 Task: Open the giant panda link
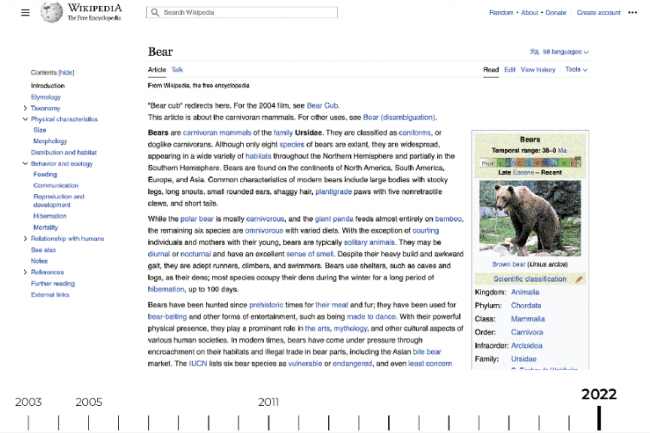pyautogui.click(x=334, y=219)
